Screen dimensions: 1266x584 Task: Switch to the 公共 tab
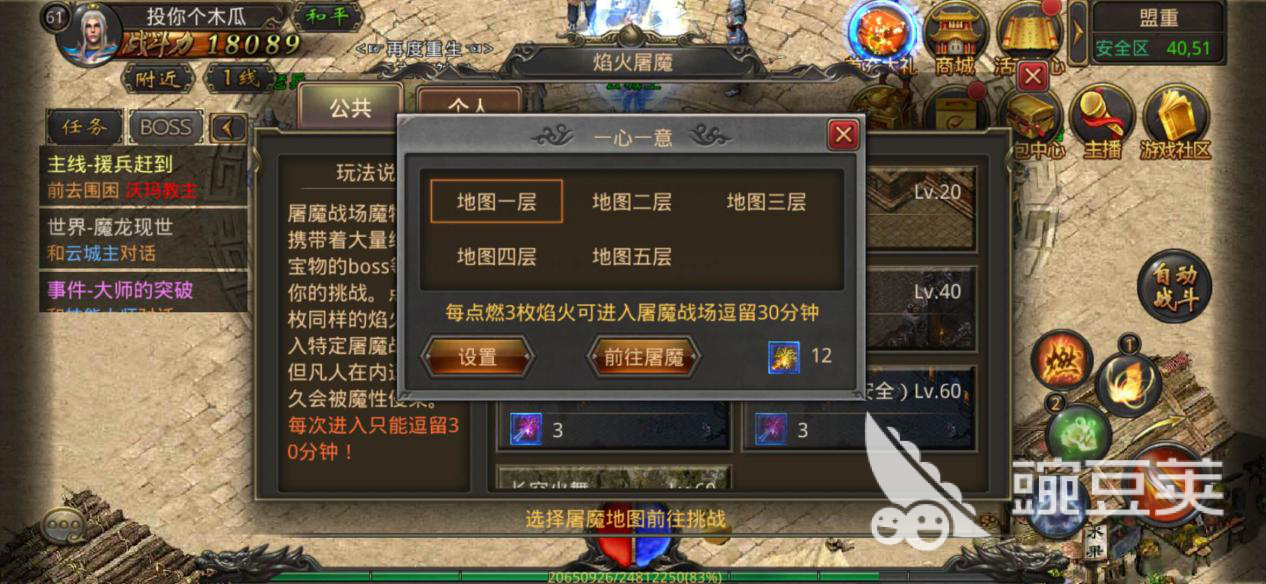(351, 108)
